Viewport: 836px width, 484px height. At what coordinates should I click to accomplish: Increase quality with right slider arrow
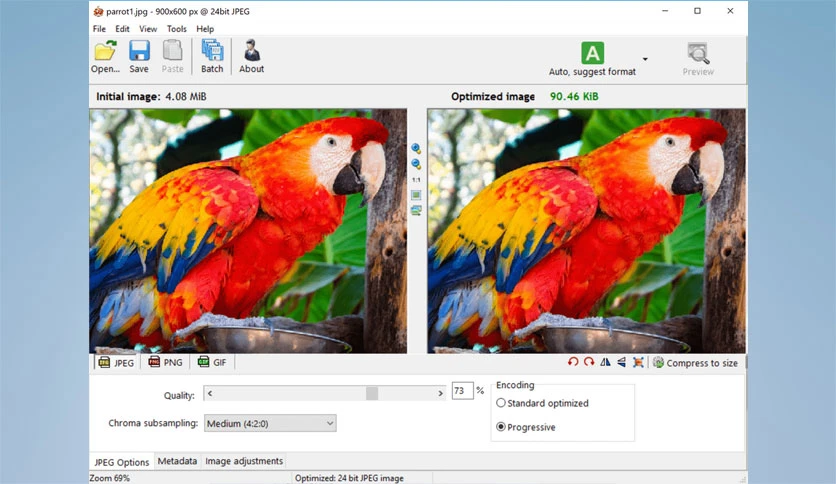pyautogui.click(x=440, y=393)
